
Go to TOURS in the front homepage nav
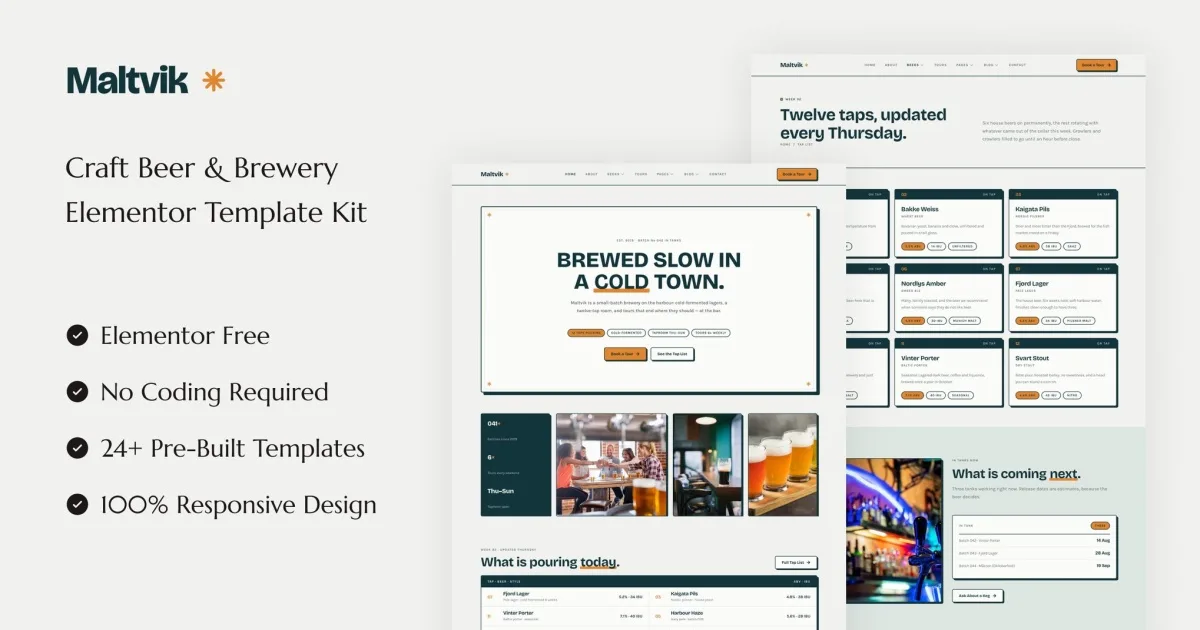click(640, 174)
